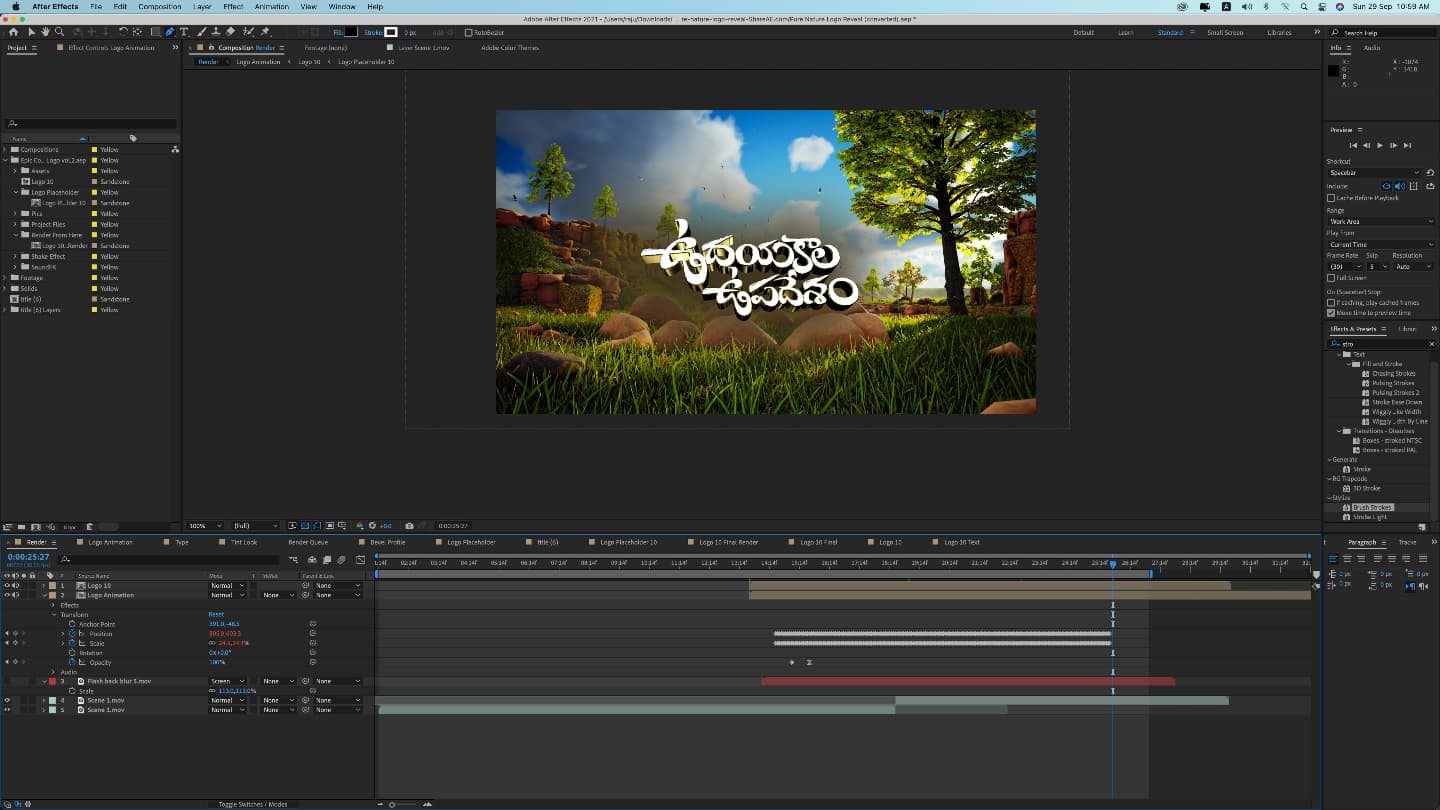The height and width of the screenshot is (810, 1440).
Task: Click the Toggle Switches / Modes button
Action: coord(253,804)
